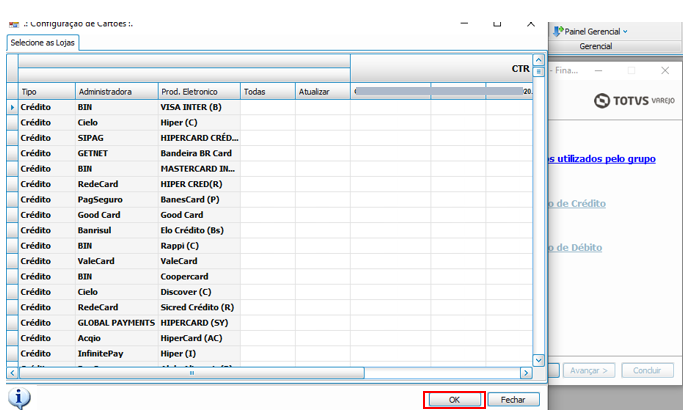
Task: Select the GLOBAL PAYMENTS cell
Action: click(x=117, y=323)
